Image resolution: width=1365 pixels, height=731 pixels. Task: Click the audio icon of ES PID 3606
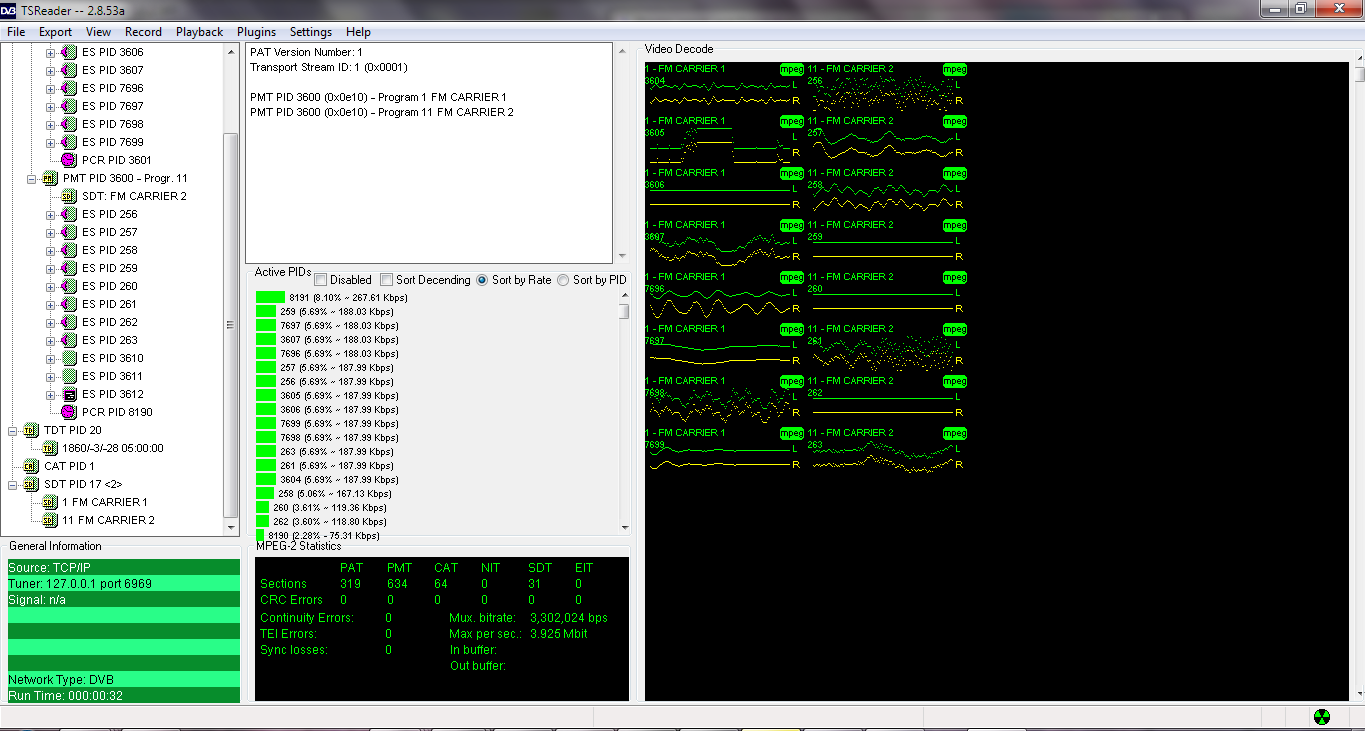pyautogui.click(x=68, y=52)
